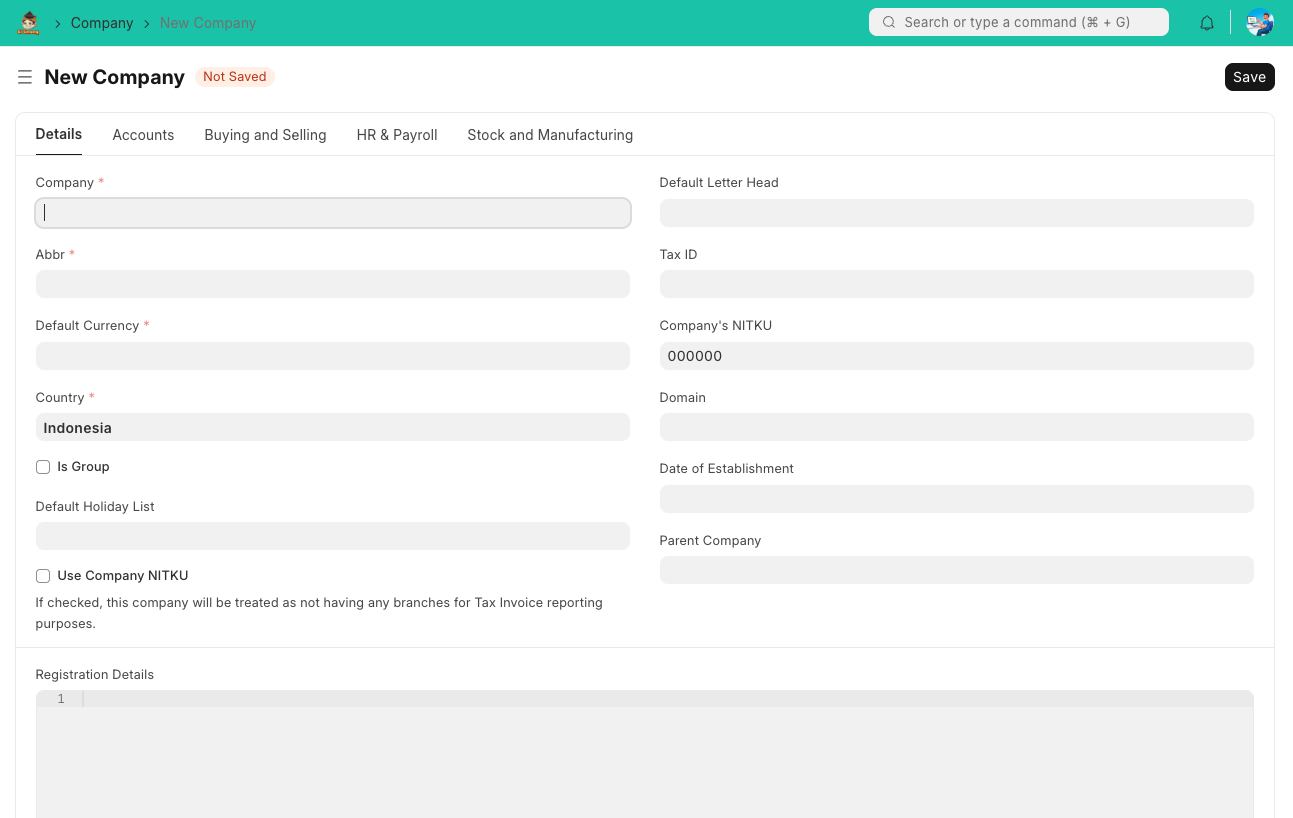Screen dimensions: 1293x818
Task: Click the Save button
Action: (x=1249, y=77)
